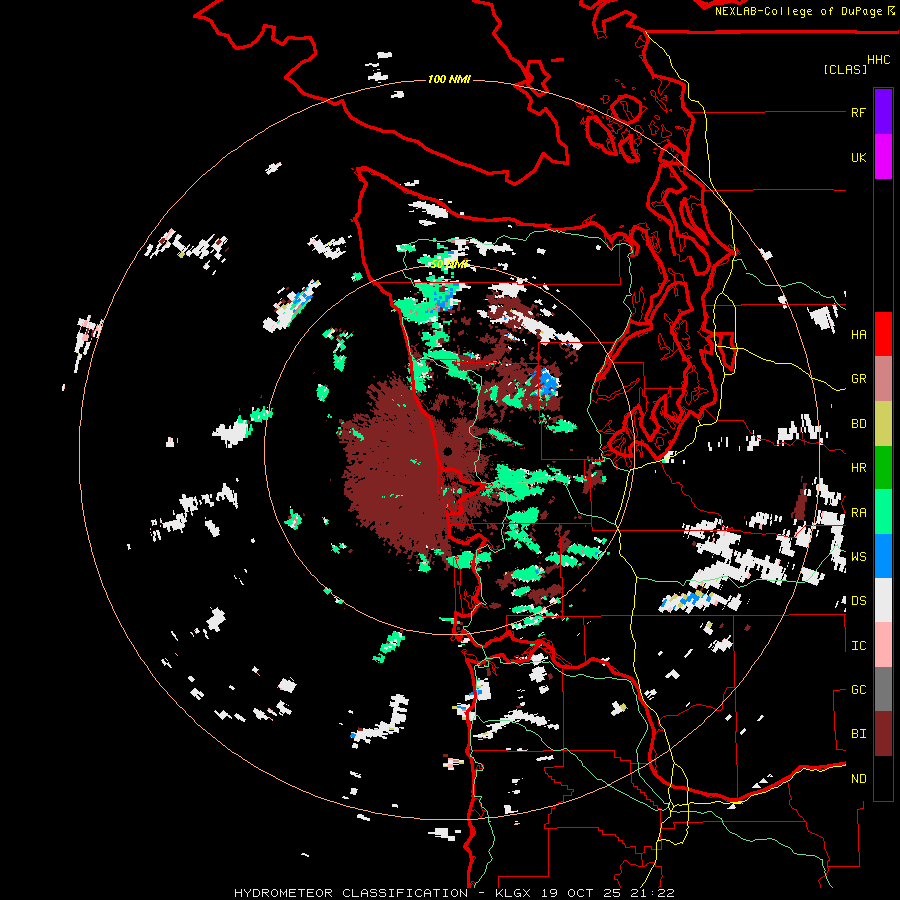Click the UK legend label
Image resolution: width=900 pixels, height=900 pixels.
[x=858, y=157]
